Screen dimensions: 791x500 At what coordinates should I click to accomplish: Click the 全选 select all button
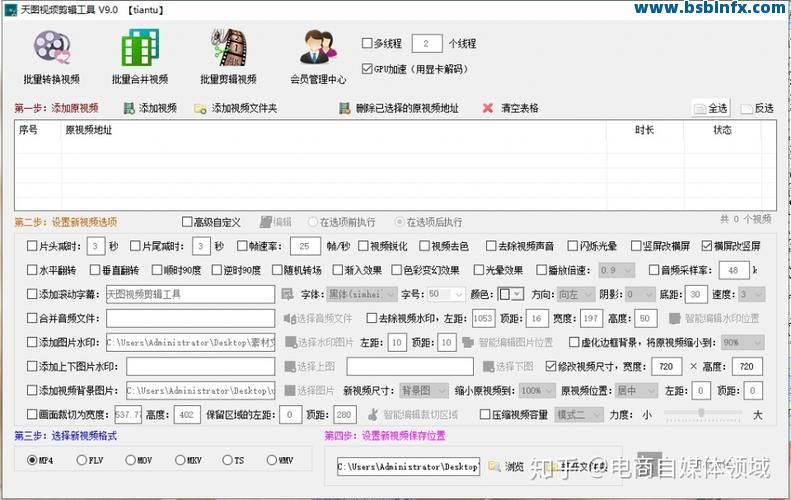[711, 108]
